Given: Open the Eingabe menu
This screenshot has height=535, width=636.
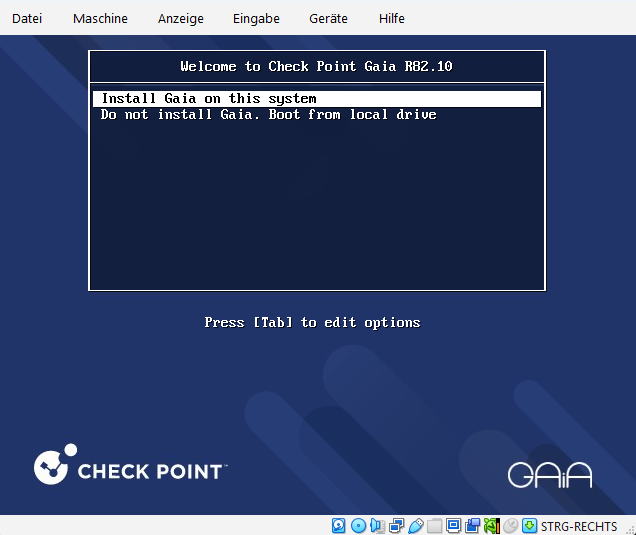Looking at the screenshot, I should [256, 19].
